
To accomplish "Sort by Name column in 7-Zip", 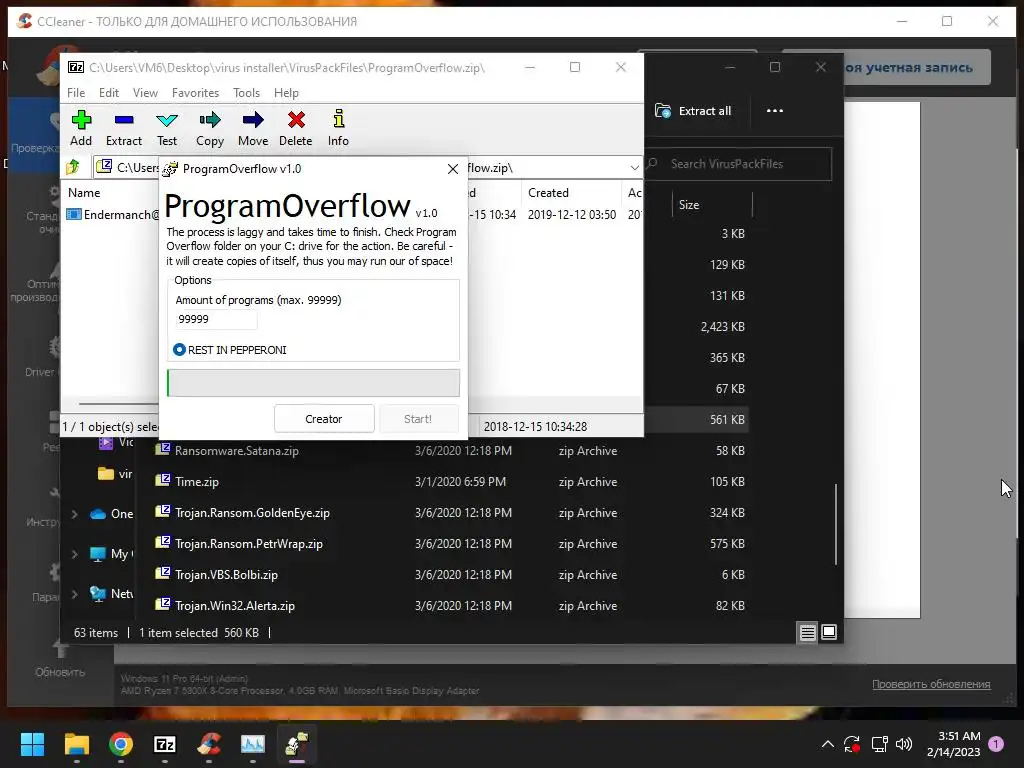I will [84, 193].
